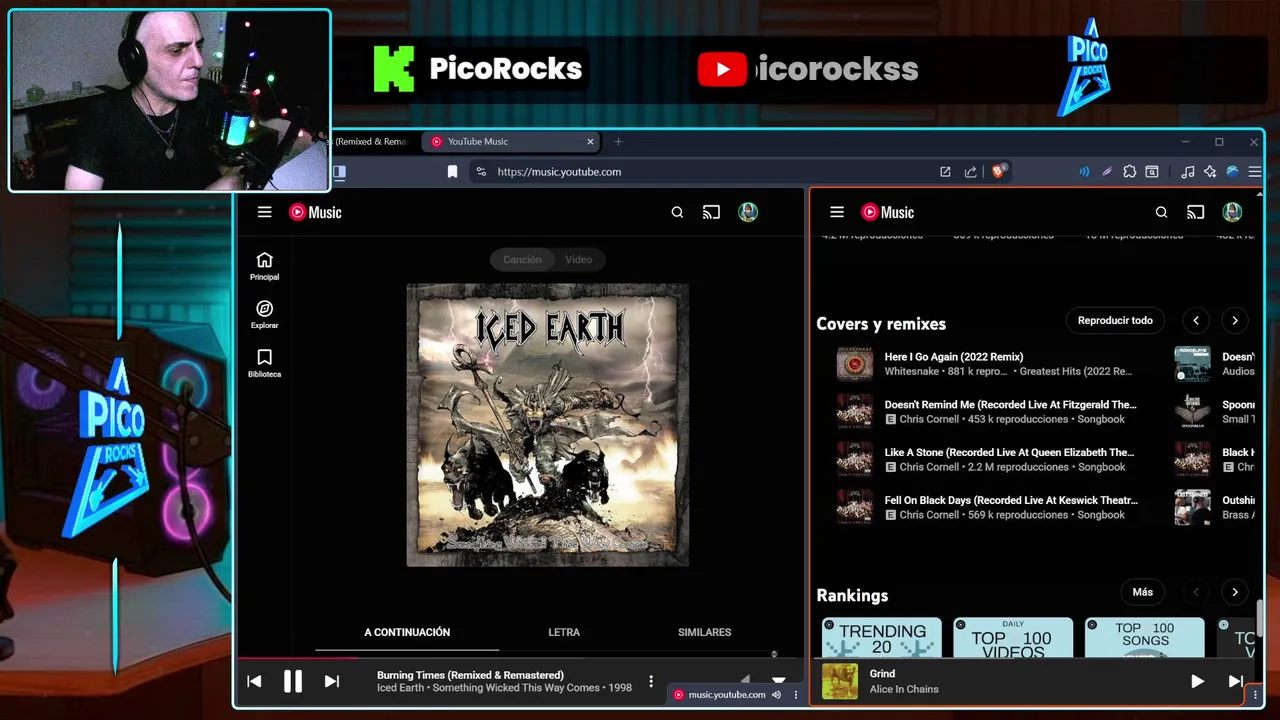The width and height of the screenshot is (1280, 720).
Task: Select the SIMILARES tab
Action: coord(704,632)
